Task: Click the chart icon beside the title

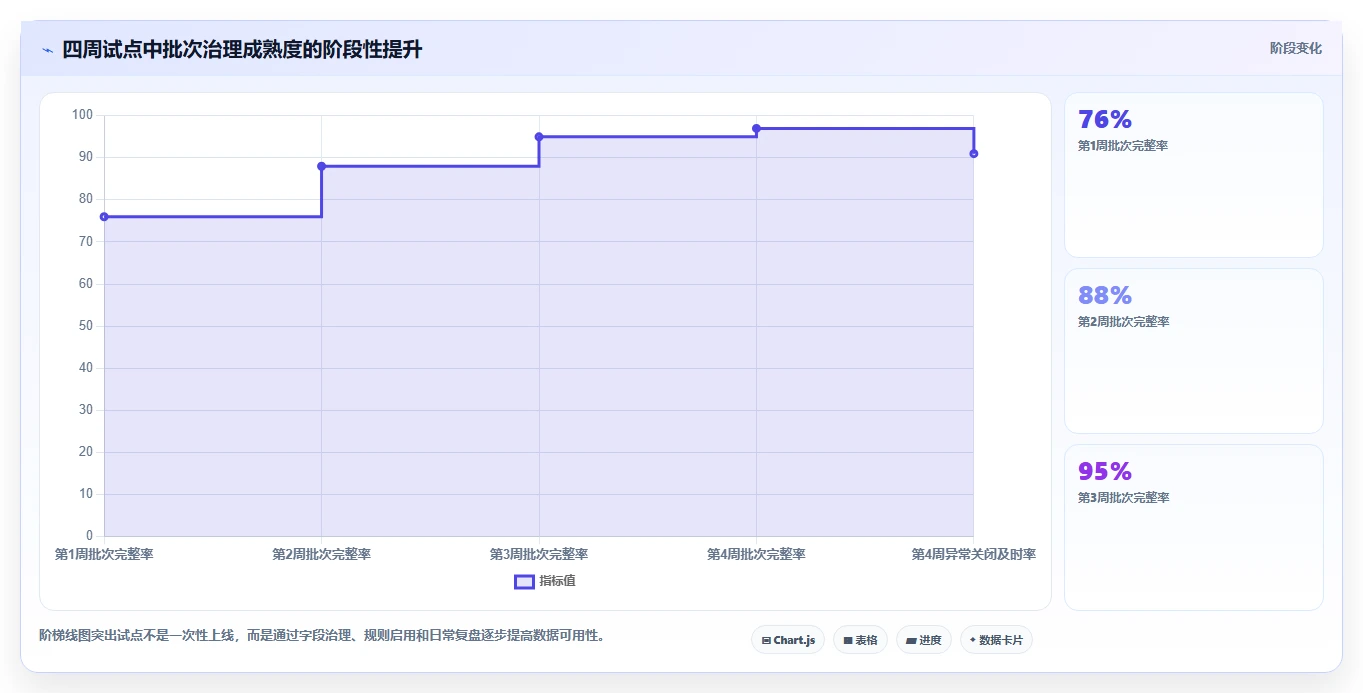Action: pos(47,50)
